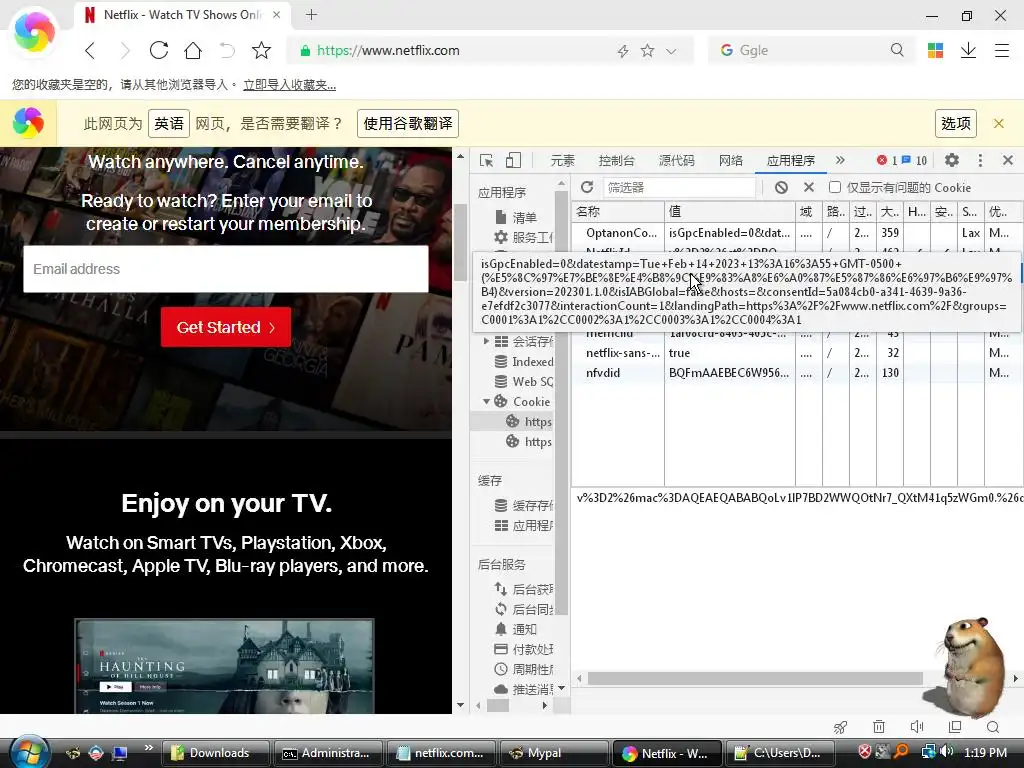The image size is (1024, 768).
Task: Open the Indexed DB sidebar item
Action: 524,361
